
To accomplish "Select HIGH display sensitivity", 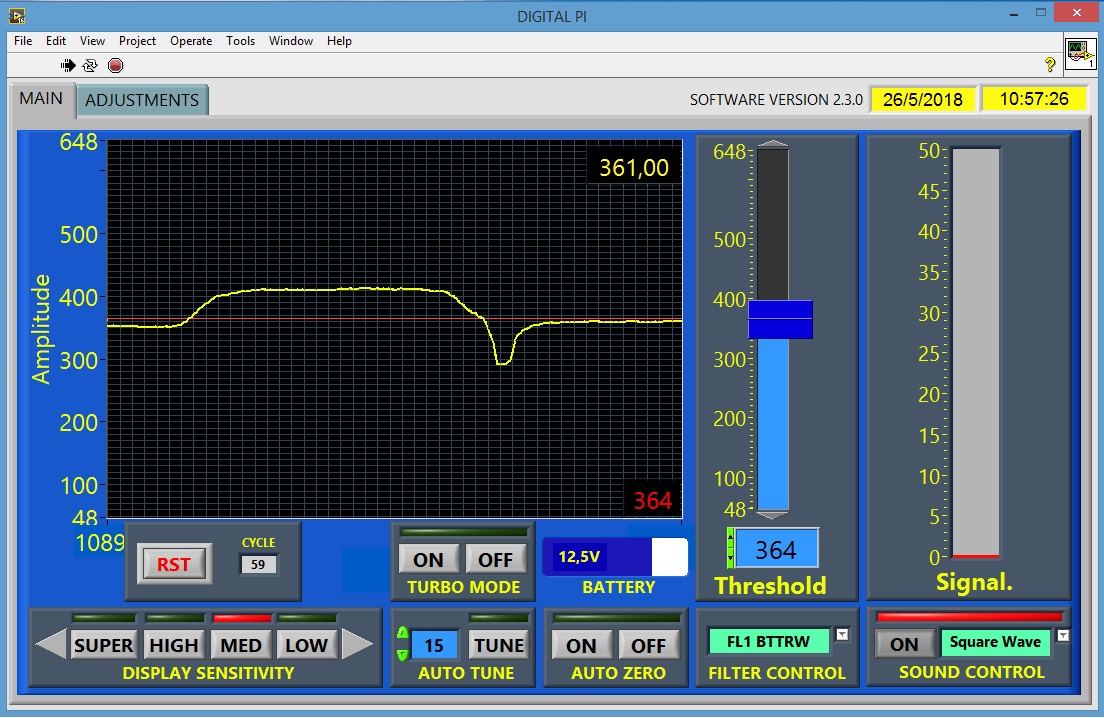I will [174, 645].
